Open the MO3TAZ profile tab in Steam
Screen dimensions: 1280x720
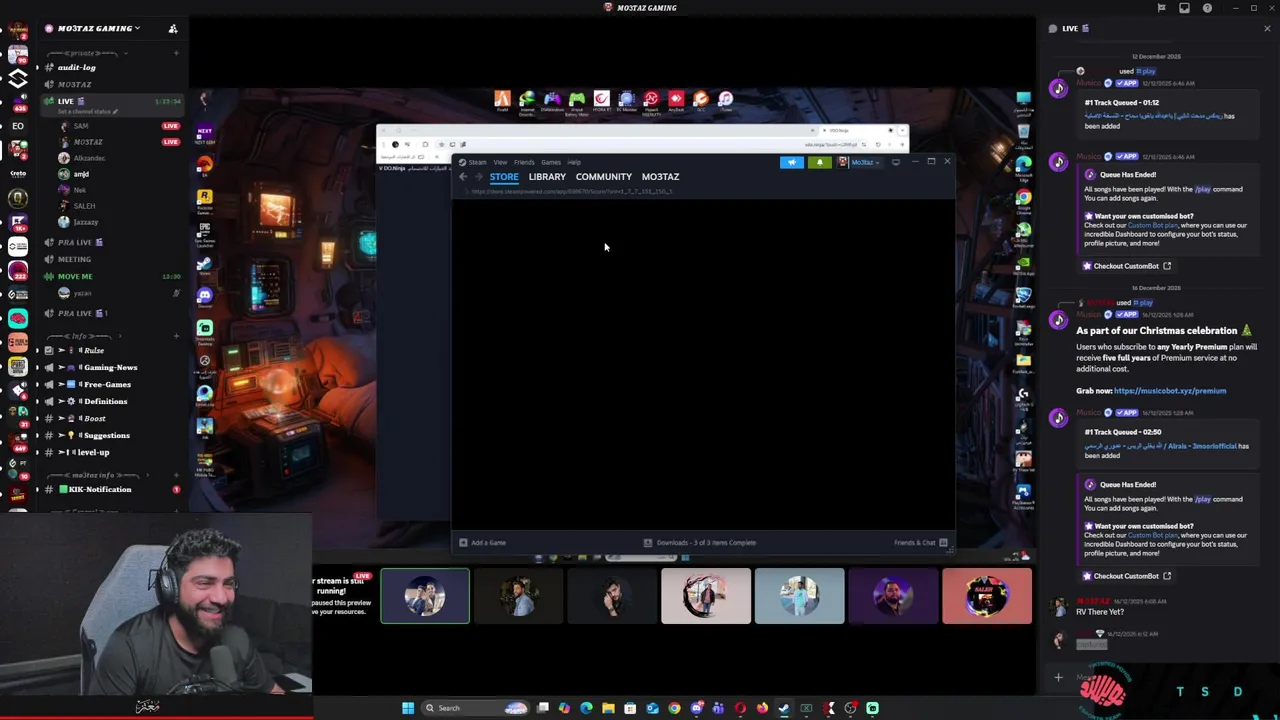(660, 177)
